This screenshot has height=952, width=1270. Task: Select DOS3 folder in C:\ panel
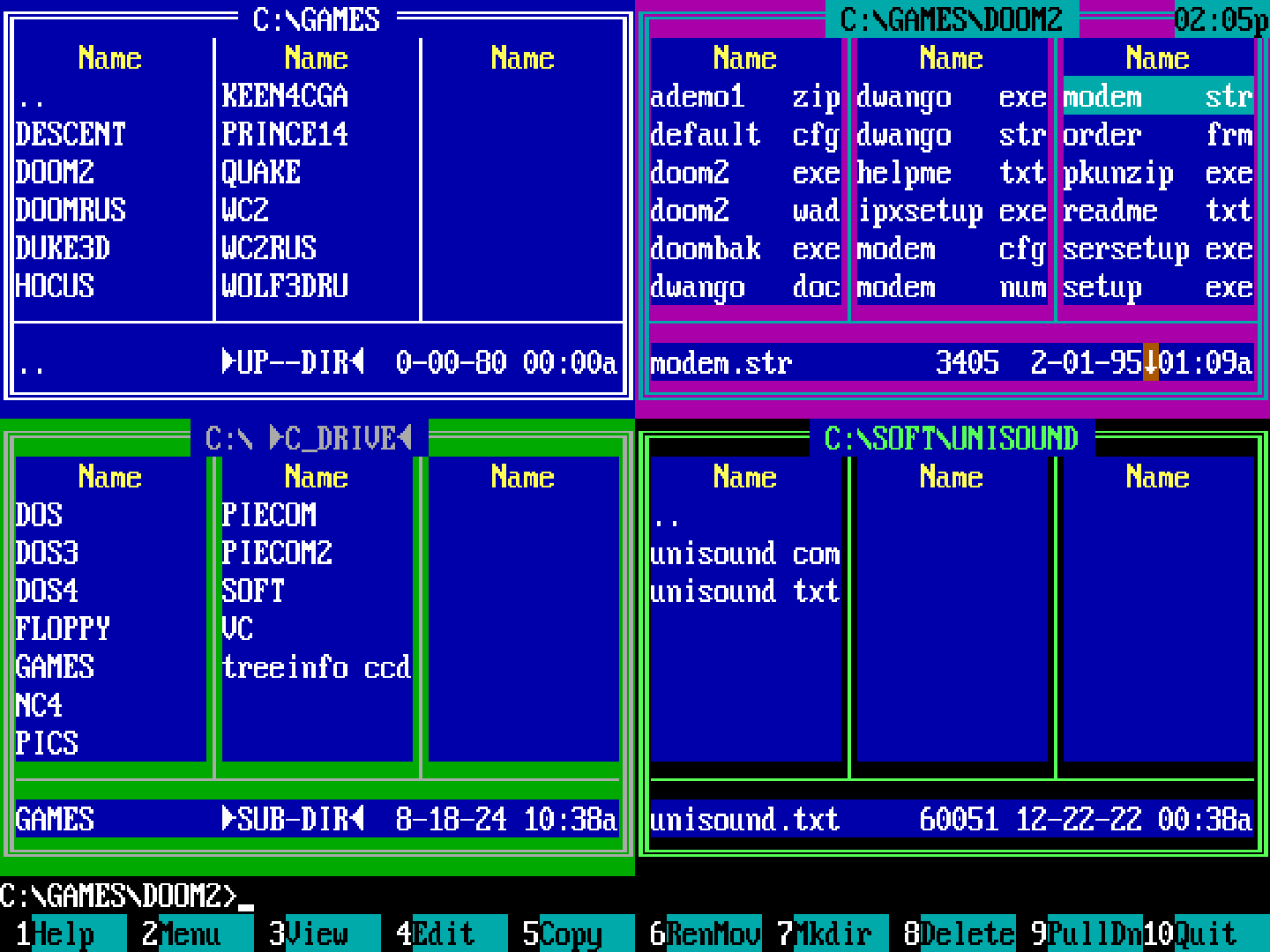point(111,553)
